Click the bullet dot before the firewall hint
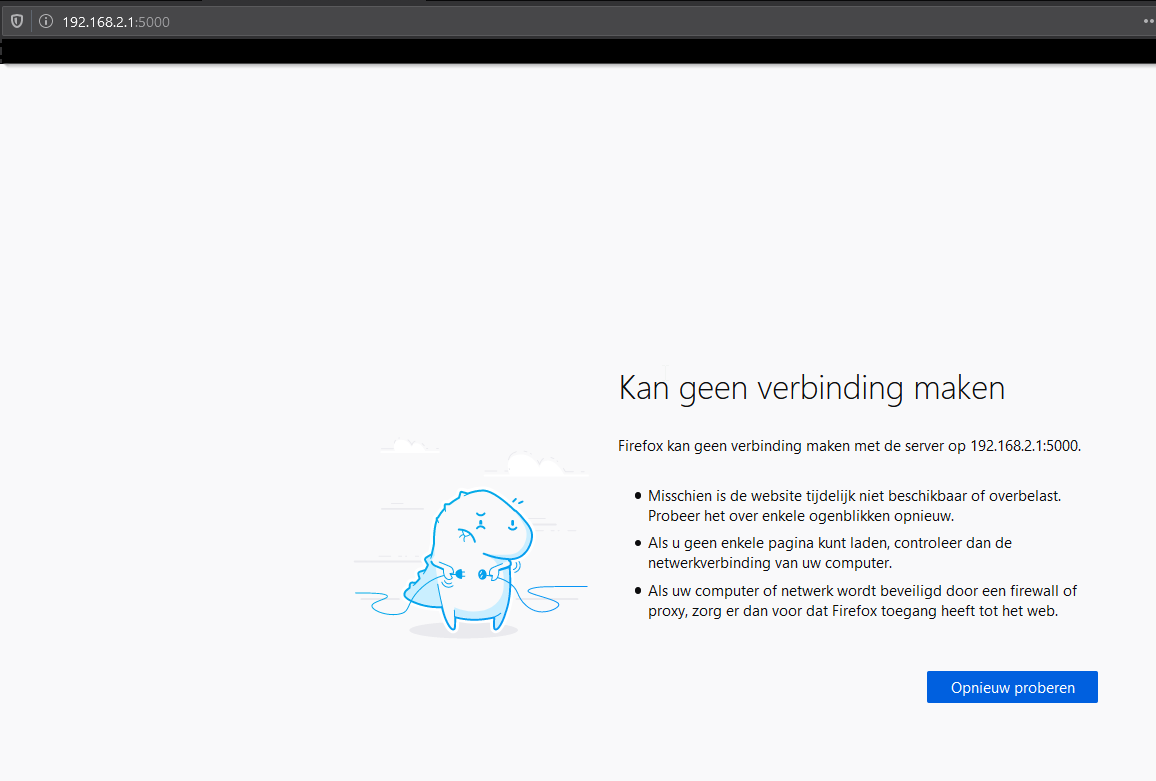This screenshot has height=781, width=1156. (638, 591)
